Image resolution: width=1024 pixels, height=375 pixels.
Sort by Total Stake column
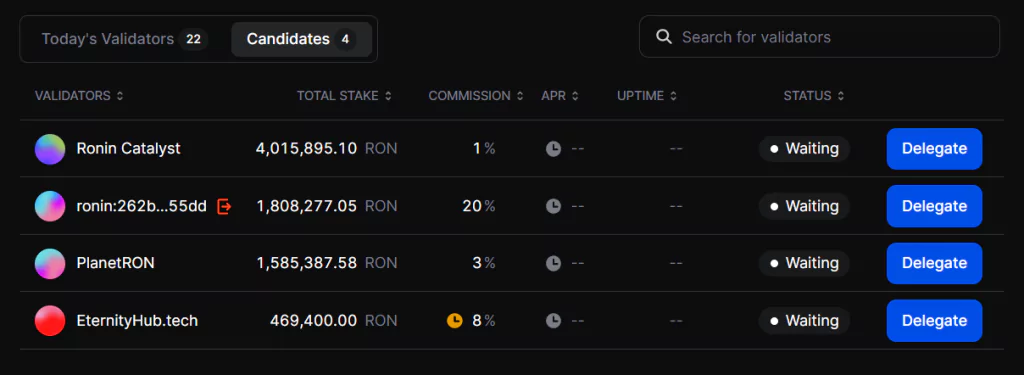click(344, 96)
